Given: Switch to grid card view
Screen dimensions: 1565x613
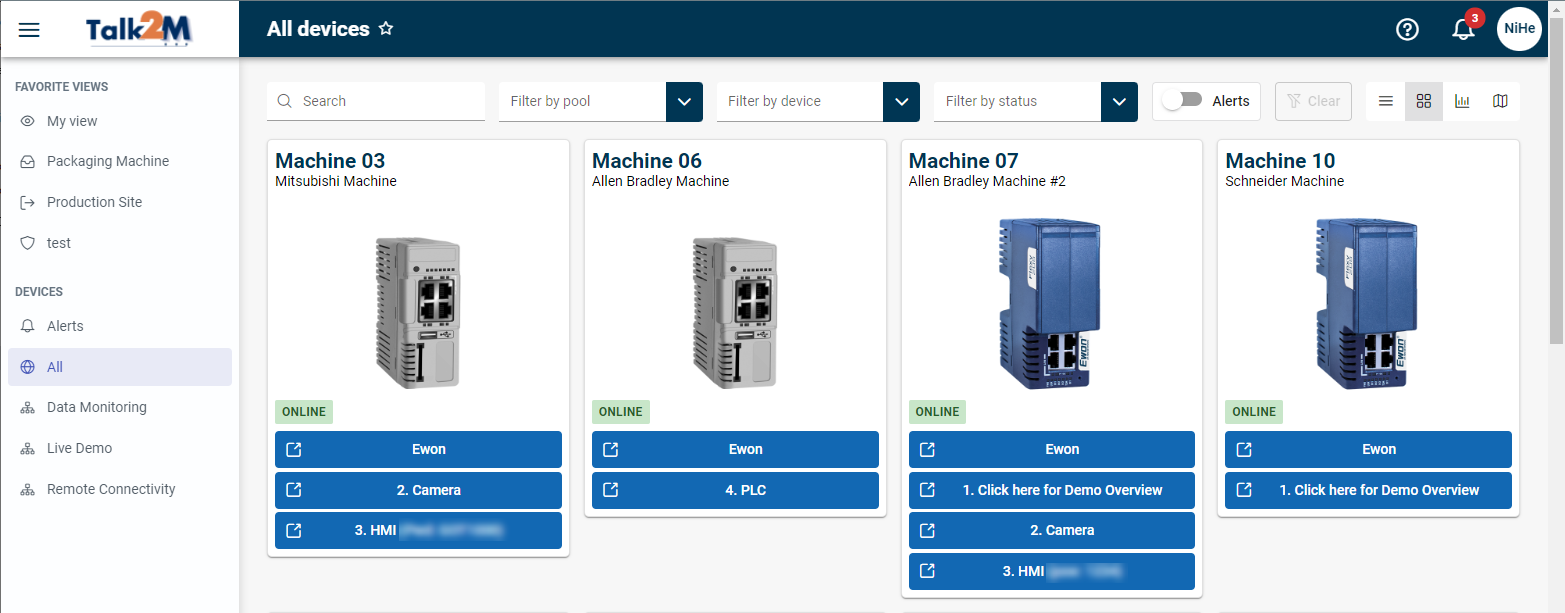Looking at the screenshot, I should [1424, 101].
